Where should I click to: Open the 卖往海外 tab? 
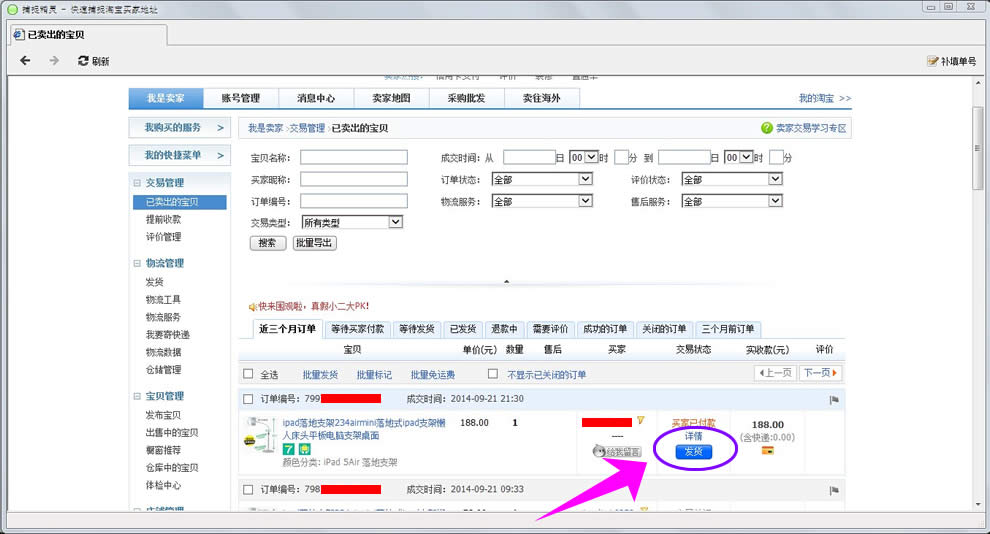click(x=541, y=98)
